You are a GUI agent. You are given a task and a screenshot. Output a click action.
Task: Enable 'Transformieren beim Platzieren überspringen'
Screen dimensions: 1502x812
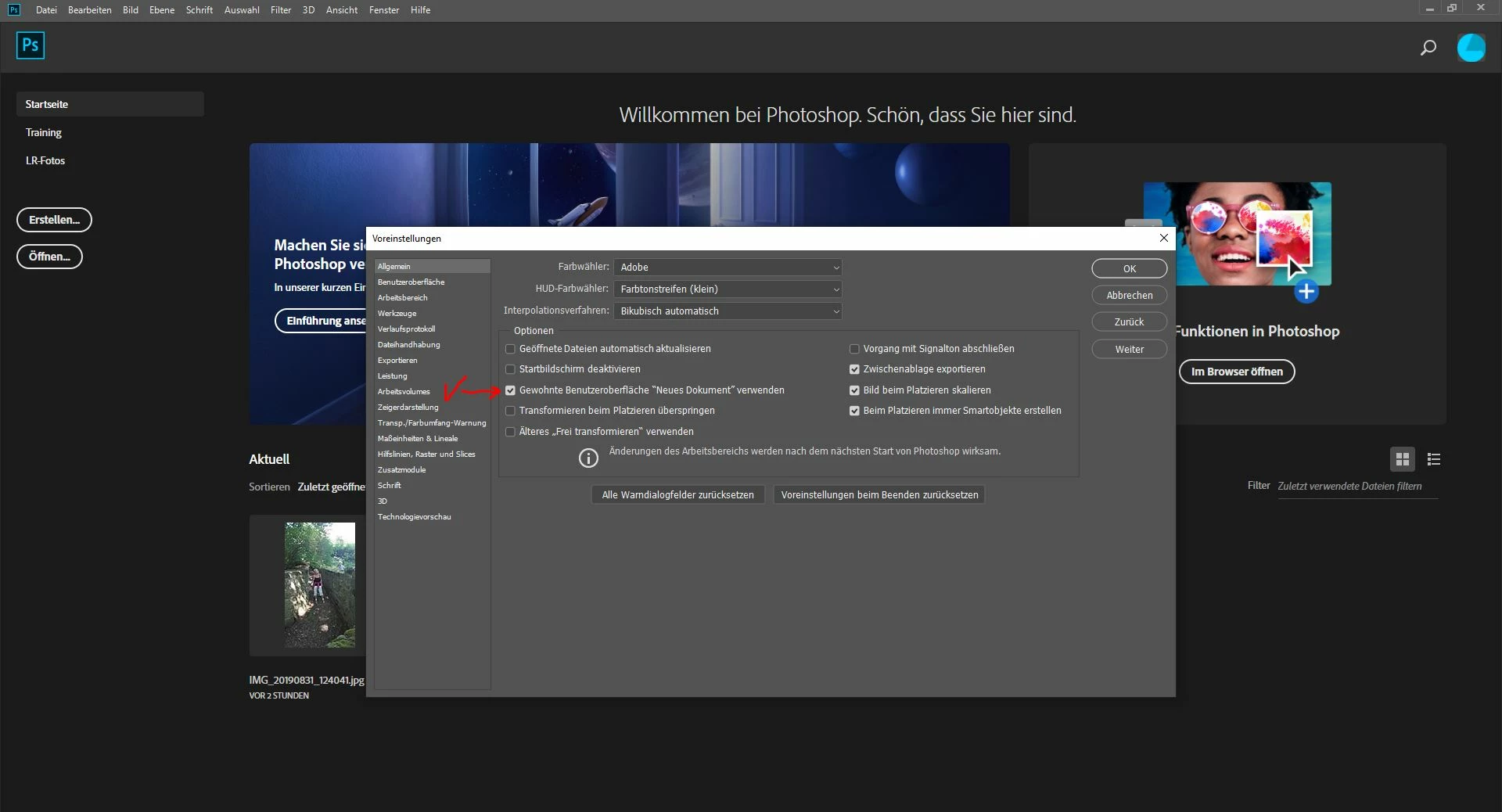point(510,411)
